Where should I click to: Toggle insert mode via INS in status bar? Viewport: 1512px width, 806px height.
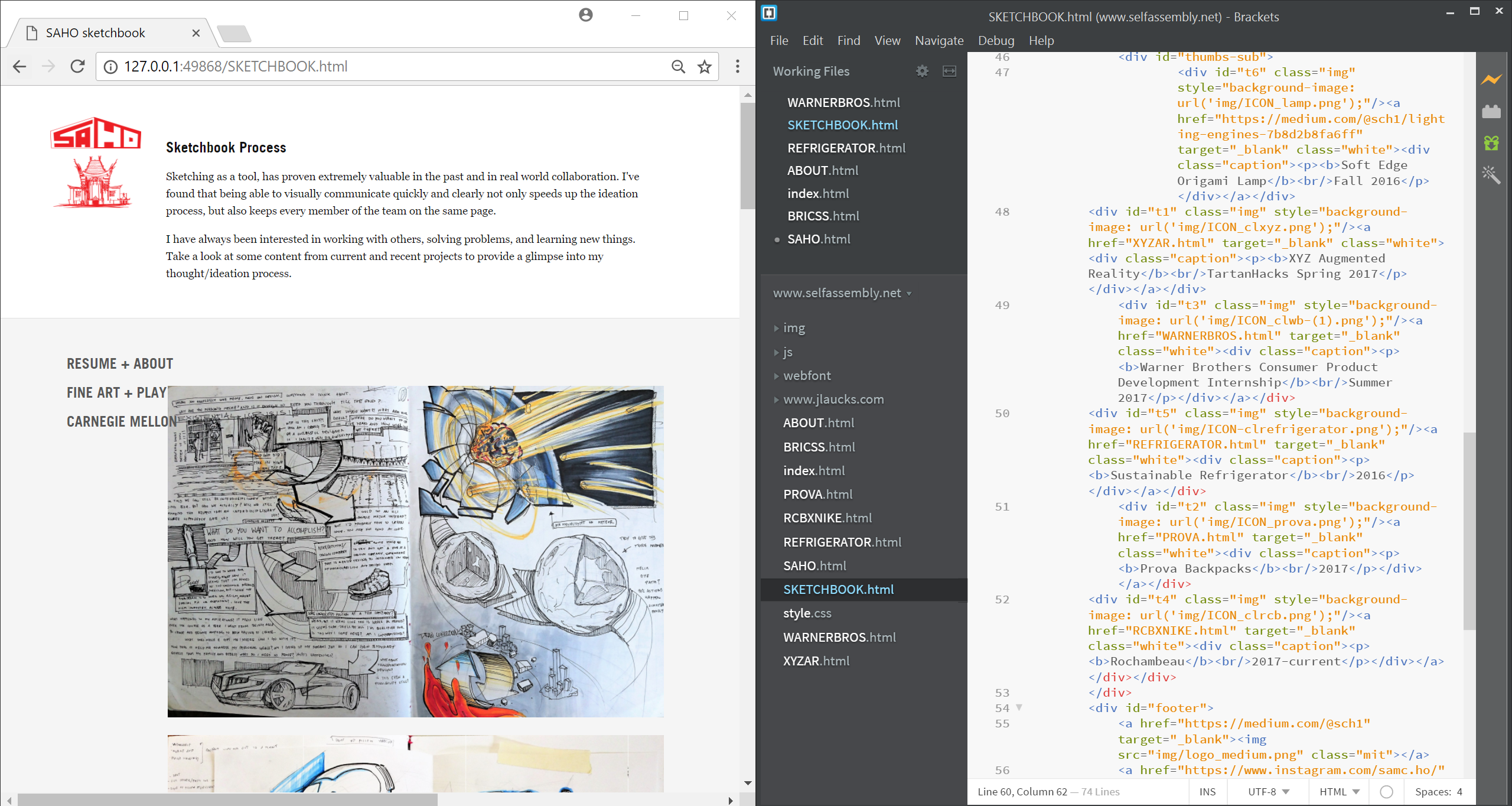coord(1208,792)
